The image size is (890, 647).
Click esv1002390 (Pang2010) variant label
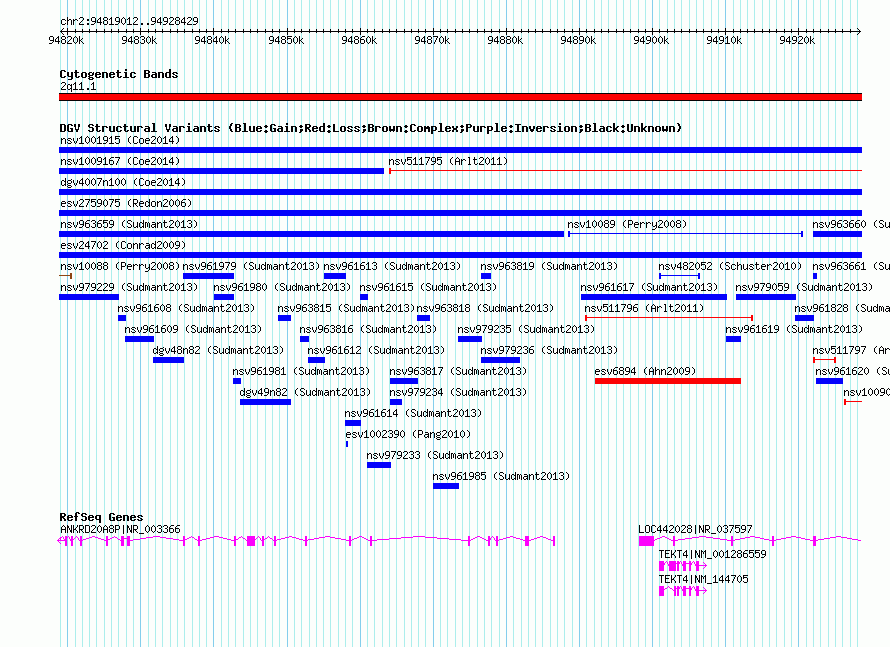(x=408, y=434)
